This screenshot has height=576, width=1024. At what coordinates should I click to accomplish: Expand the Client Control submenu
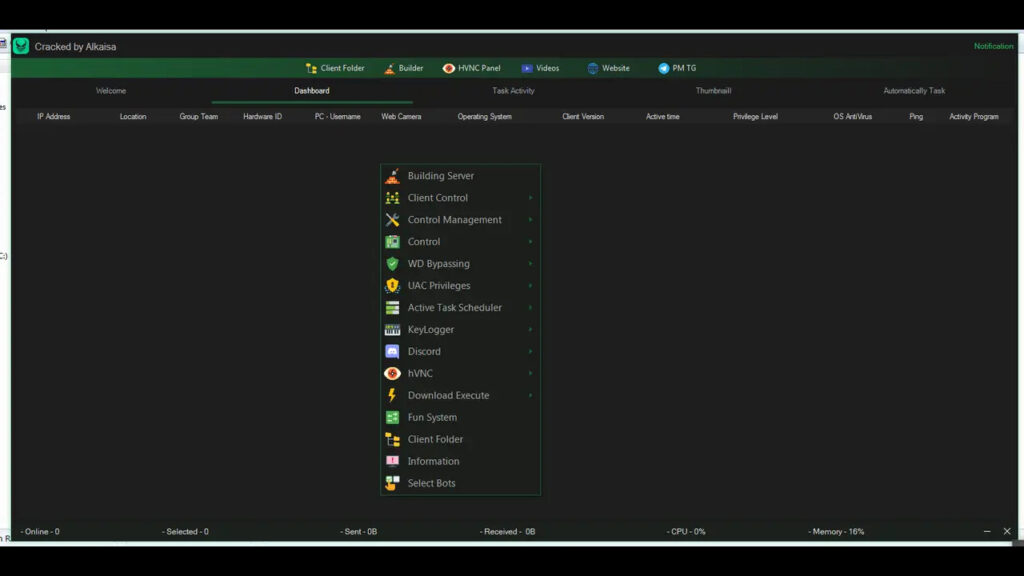(x=460, y=198)
